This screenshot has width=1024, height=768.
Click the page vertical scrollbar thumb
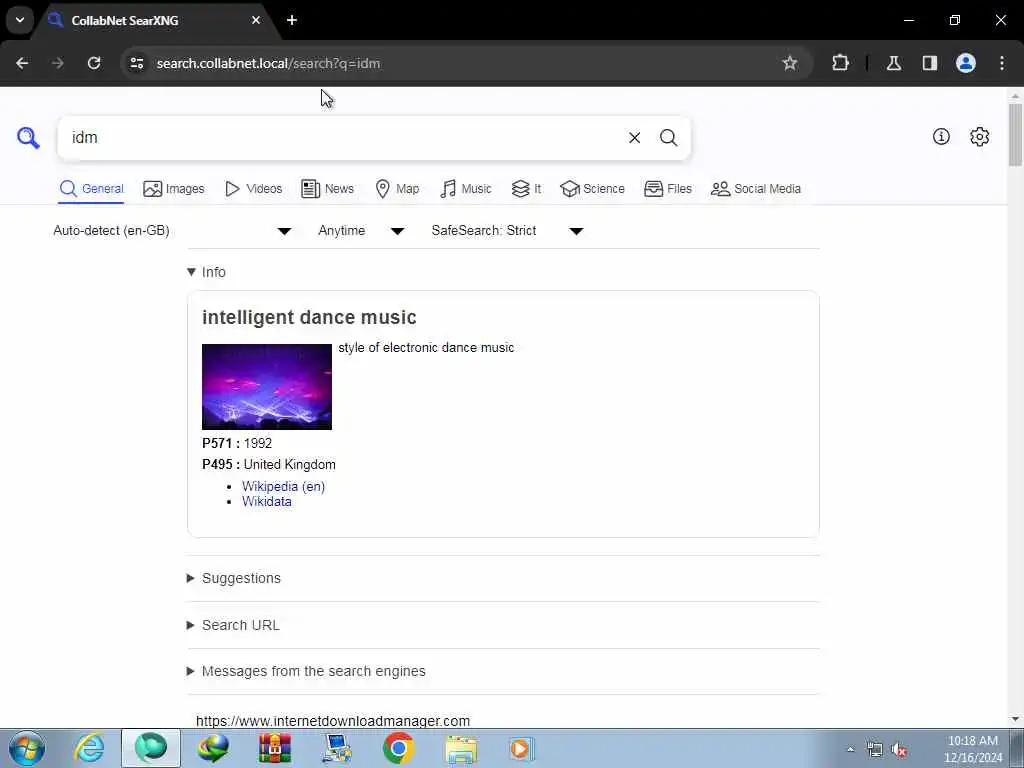click(x=1016, y=135)
